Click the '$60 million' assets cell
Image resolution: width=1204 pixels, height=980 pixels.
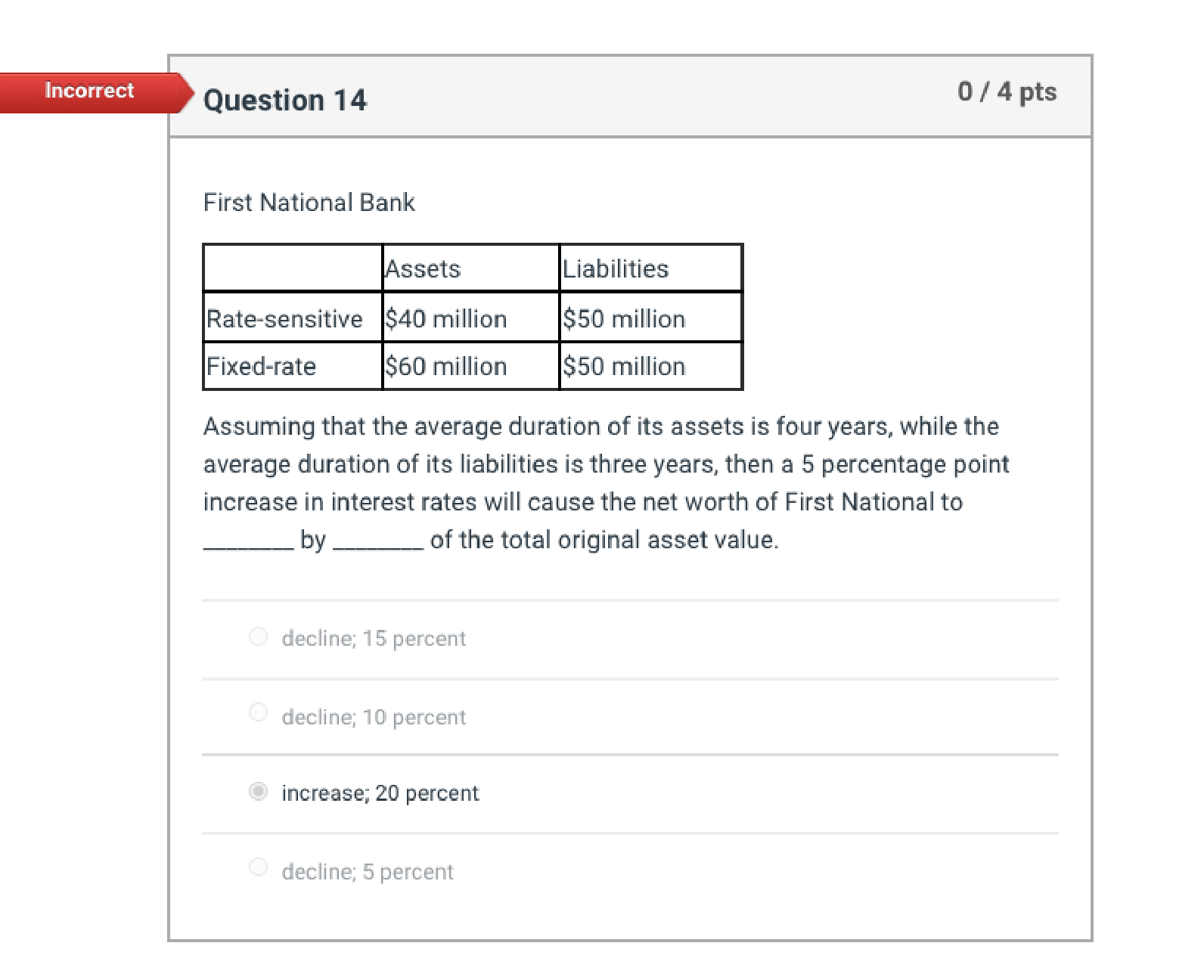click(x=445, y=367)
